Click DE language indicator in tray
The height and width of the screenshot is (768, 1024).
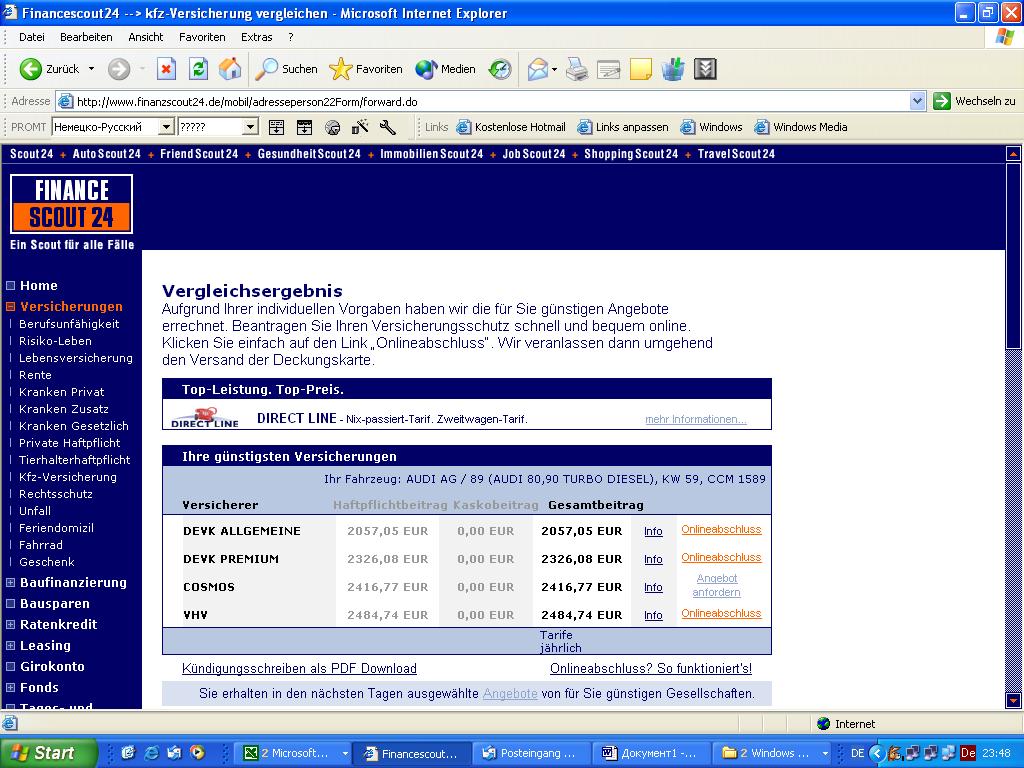click(x=857, y=753)
